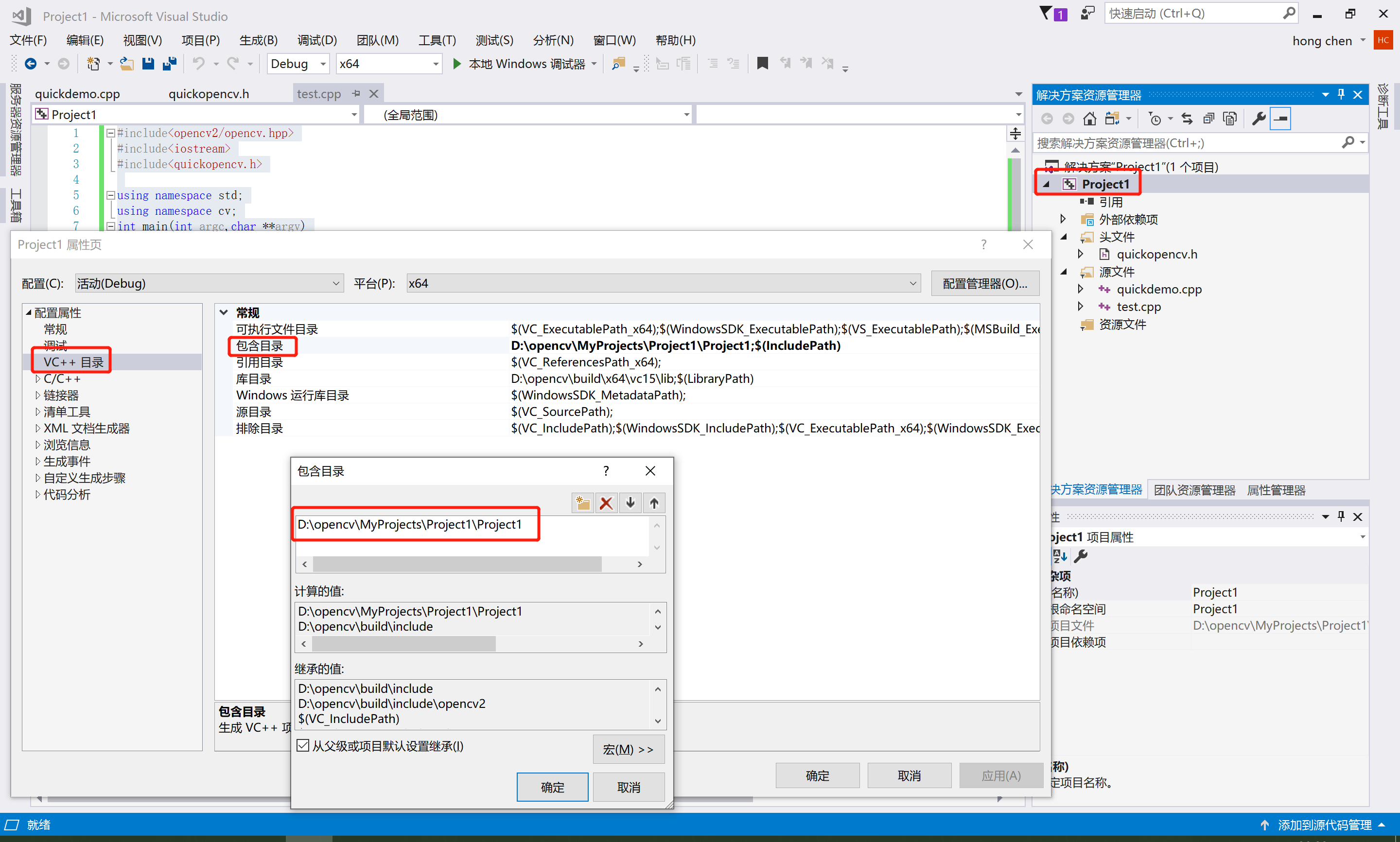This screenshot has height=842, width=1400.
Task: Click the Save All toolbar icon
Action: tap(170, 64)
